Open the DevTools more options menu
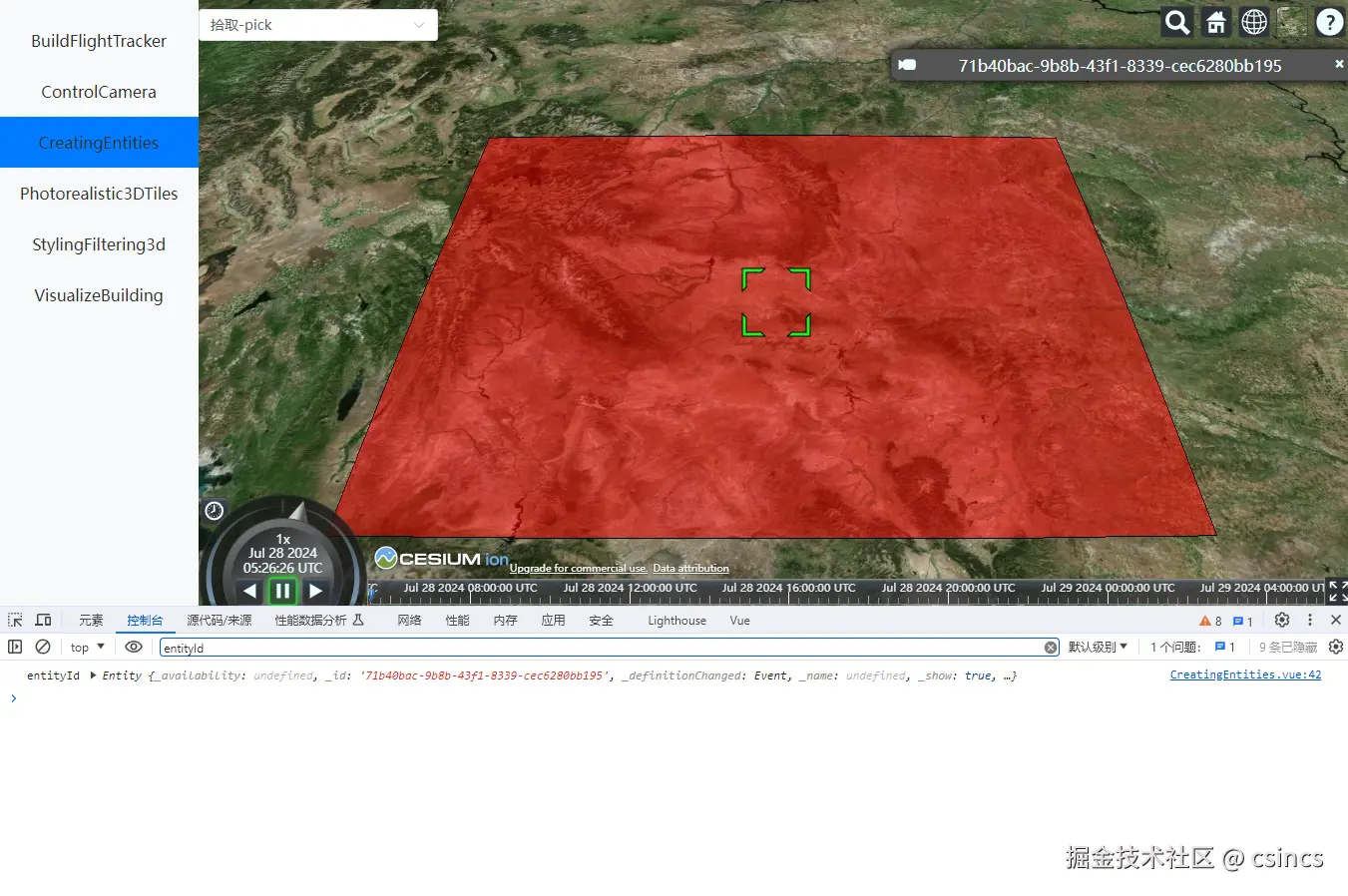 (x=1310, y=620)
